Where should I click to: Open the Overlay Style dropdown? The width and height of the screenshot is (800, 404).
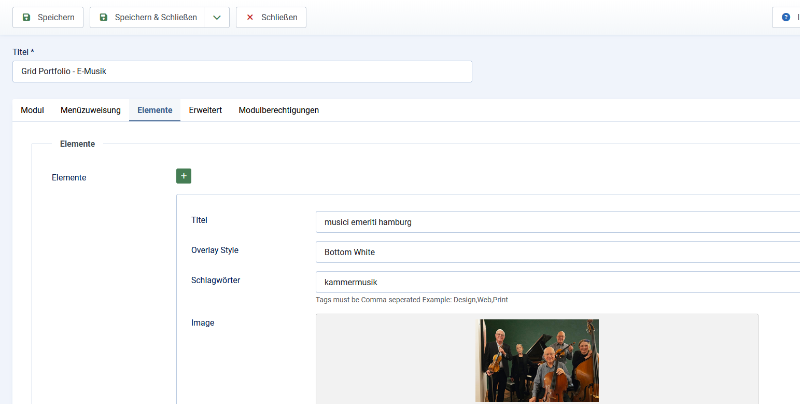pos(556,252)
